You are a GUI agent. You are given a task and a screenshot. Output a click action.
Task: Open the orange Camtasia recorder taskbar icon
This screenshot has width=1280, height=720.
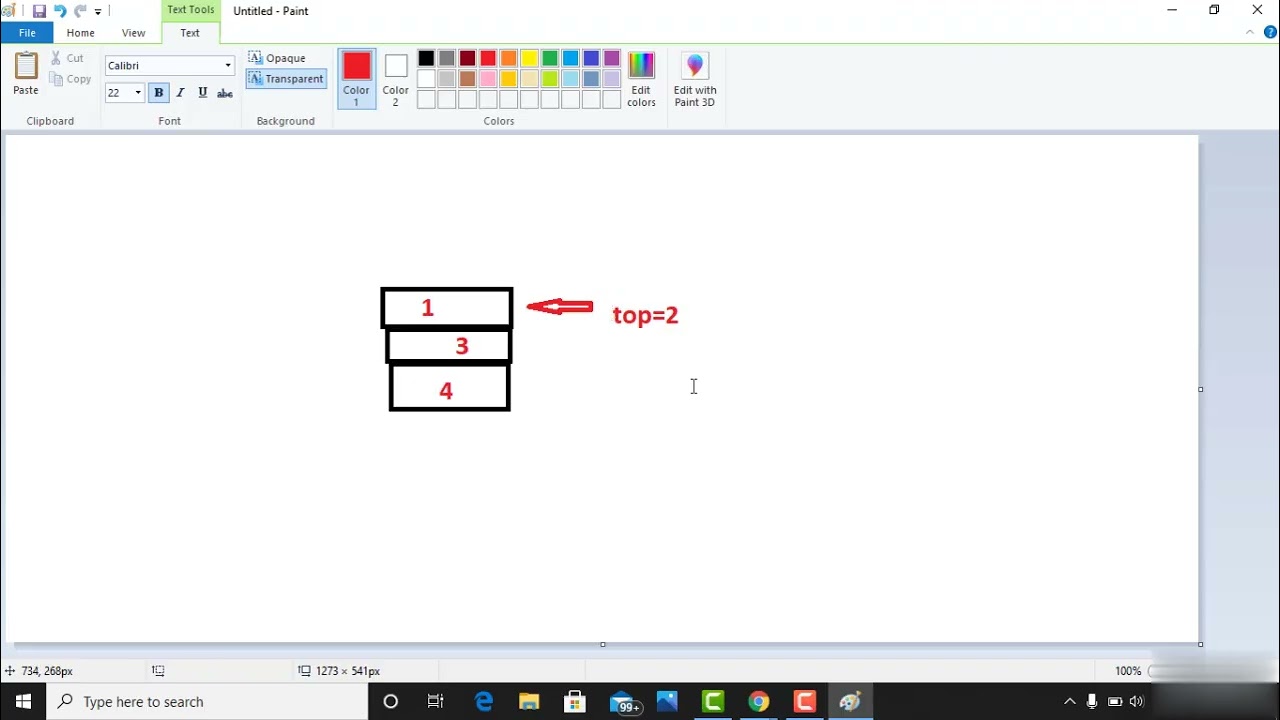(x=805, y=702)
